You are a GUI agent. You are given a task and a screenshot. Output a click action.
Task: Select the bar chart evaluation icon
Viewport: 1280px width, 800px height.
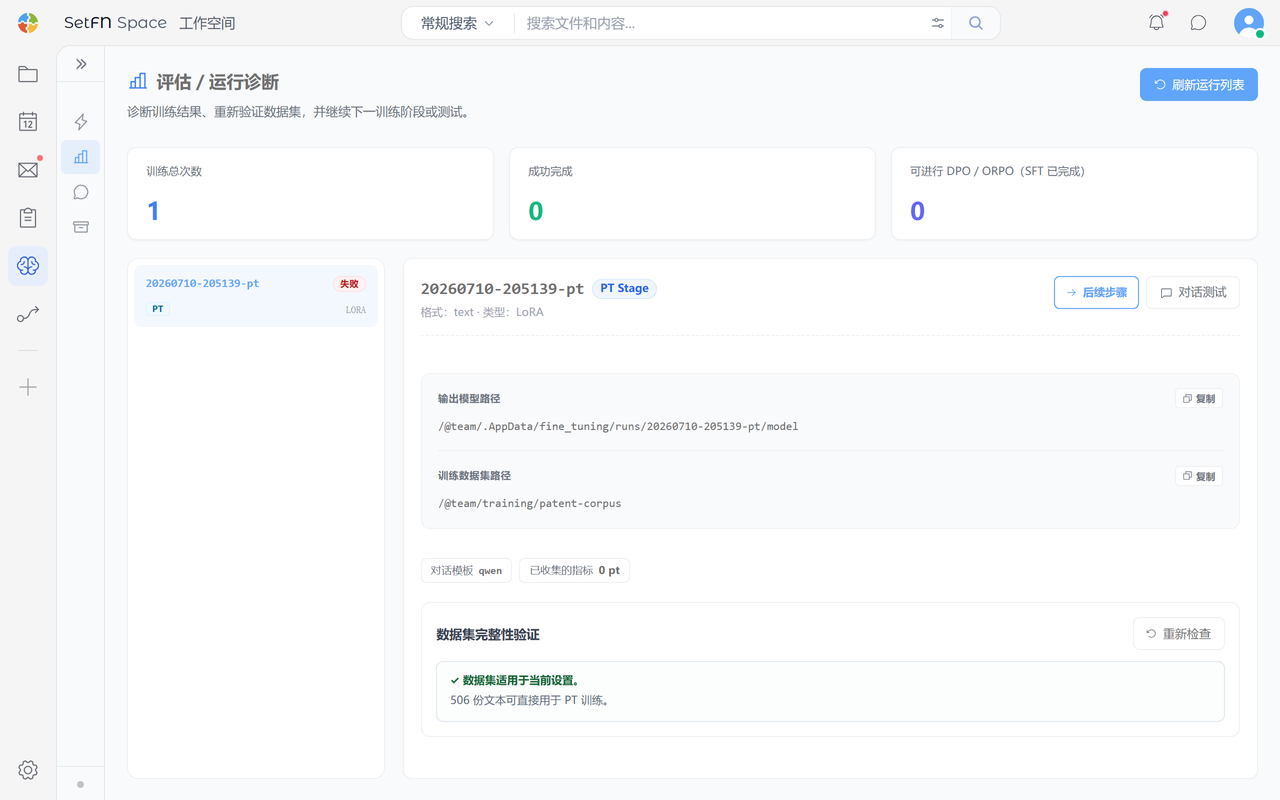click(x=81, y=157)
